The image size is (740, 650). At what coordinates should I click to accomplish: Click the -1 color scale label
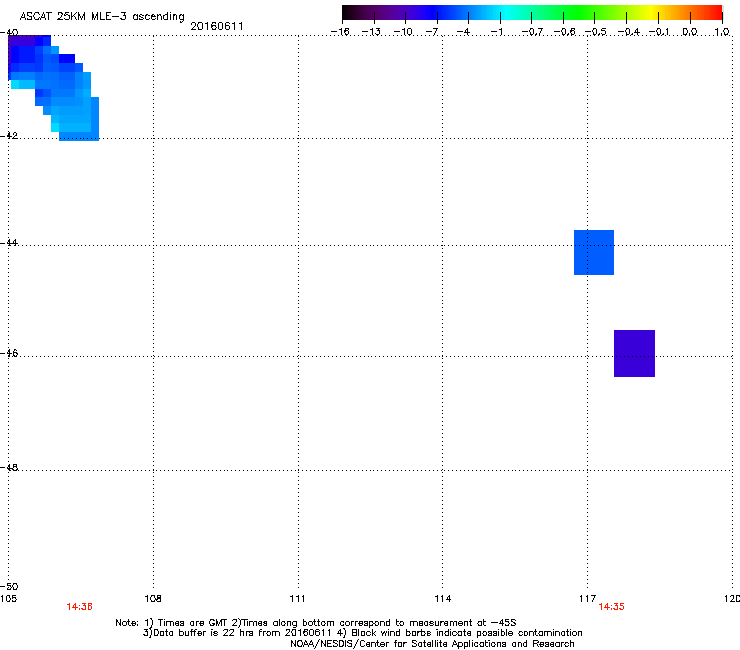click(x=496, y=32)
